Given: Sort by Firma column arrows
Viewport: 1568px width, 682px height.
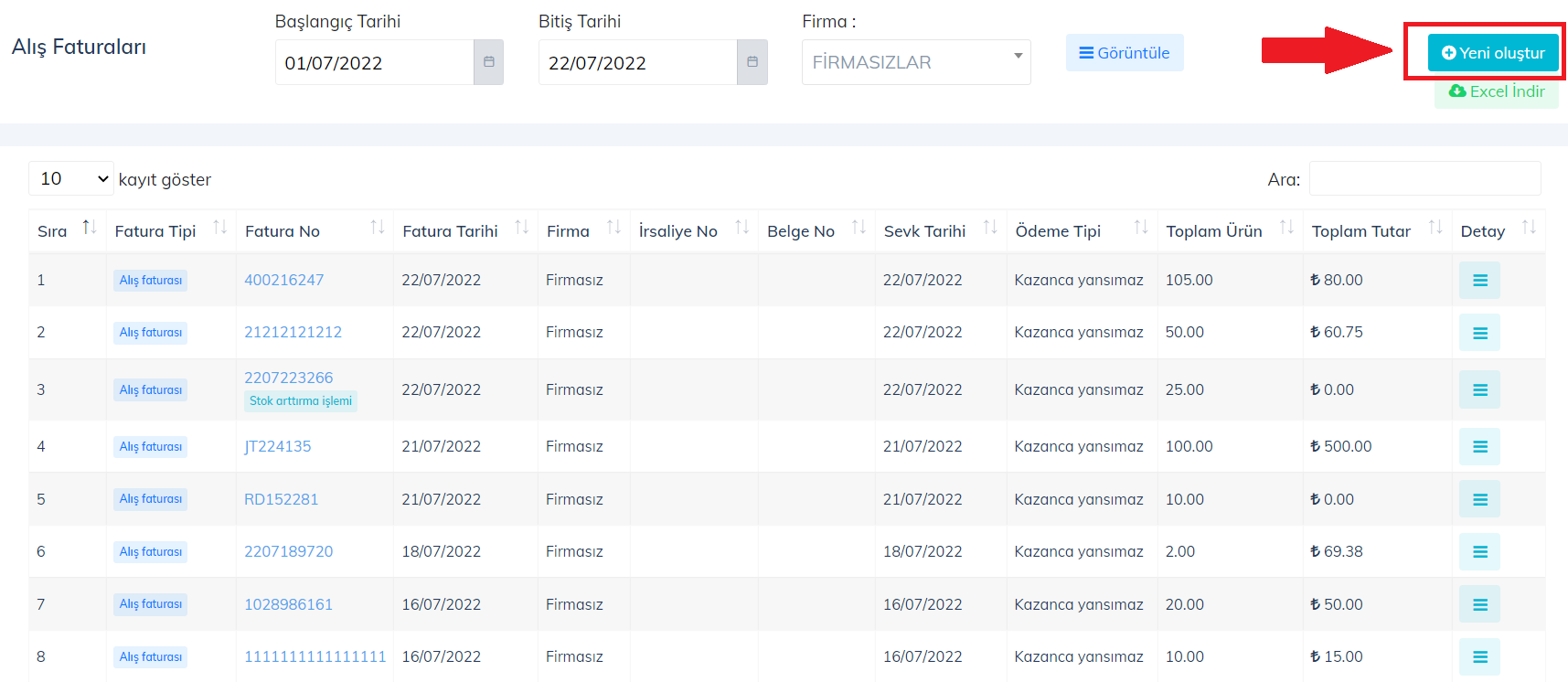Looking at the screenshot, I should tap(613, 227).
